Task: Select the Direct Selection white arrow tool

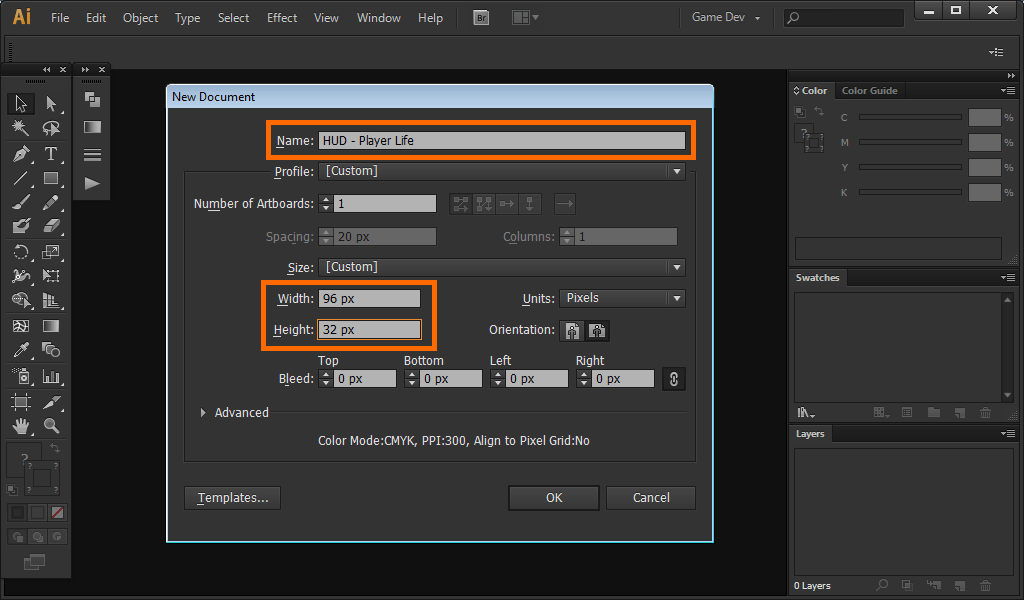Action: coord(51,104)
